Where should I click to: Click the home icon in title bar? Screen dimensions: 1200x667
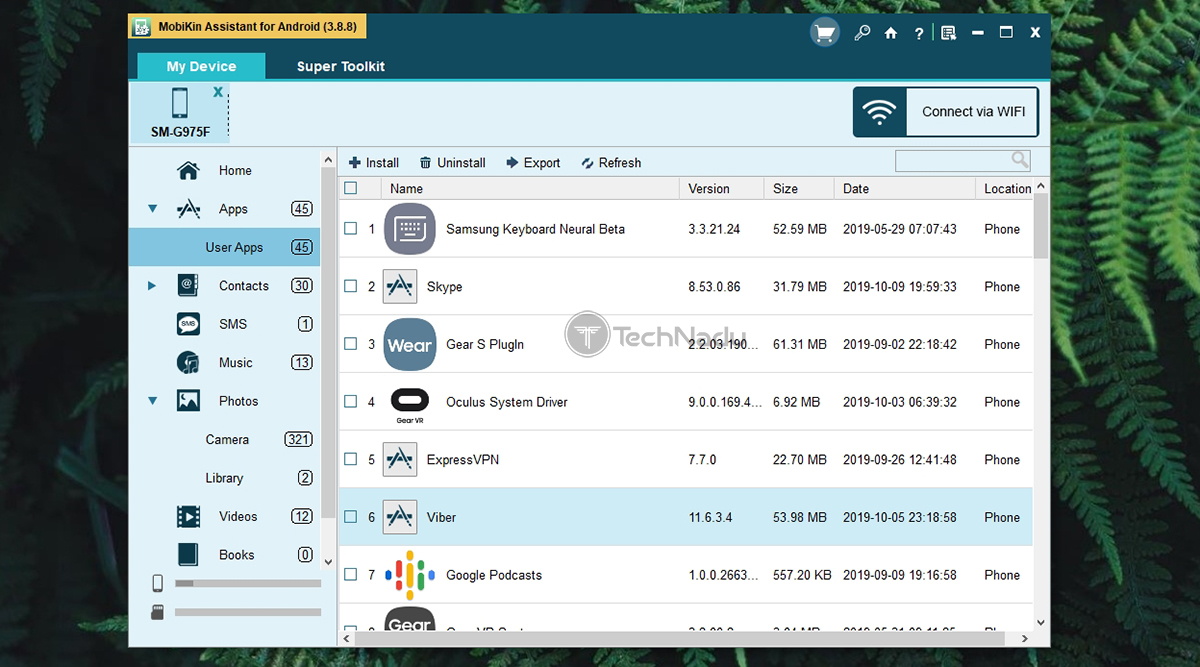click(x=890, y=33)
